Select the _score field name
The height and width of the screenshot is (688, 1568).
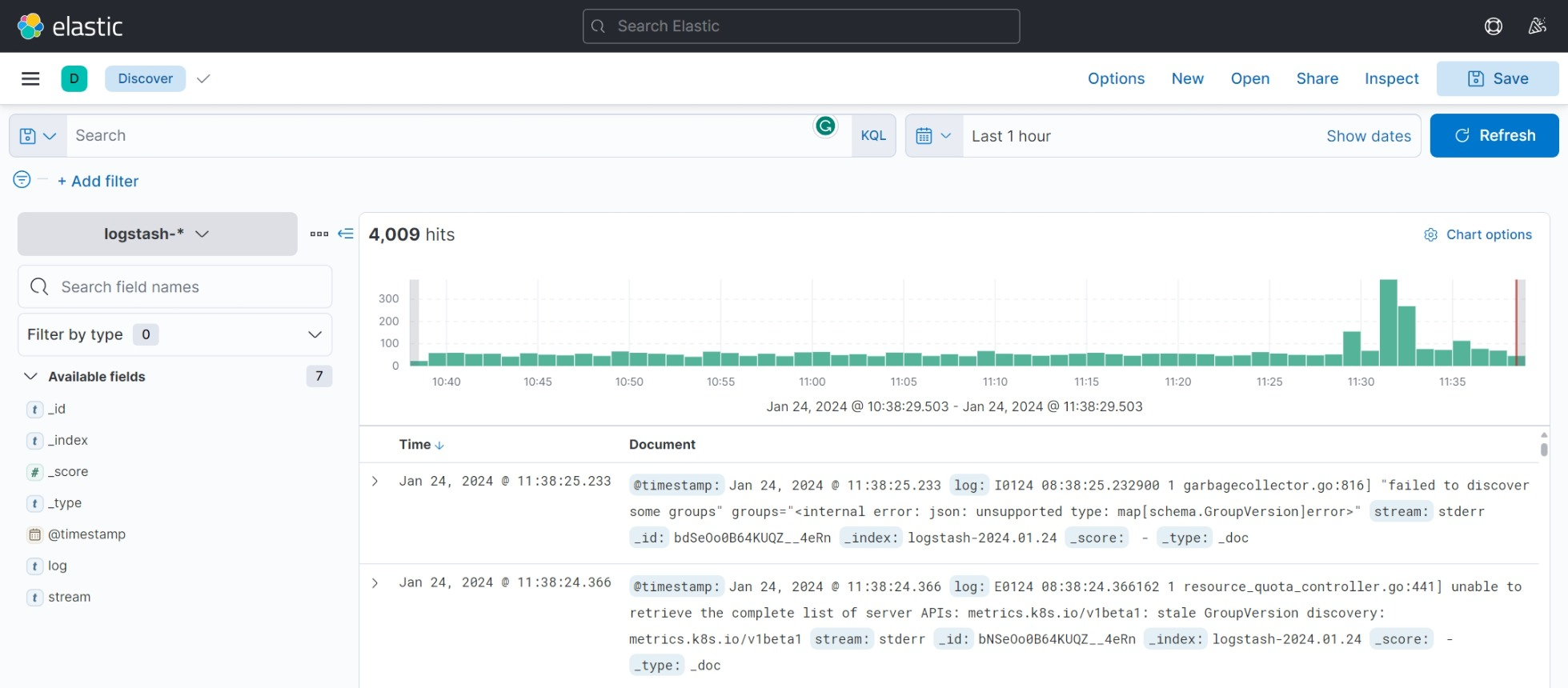click(68, 472)
